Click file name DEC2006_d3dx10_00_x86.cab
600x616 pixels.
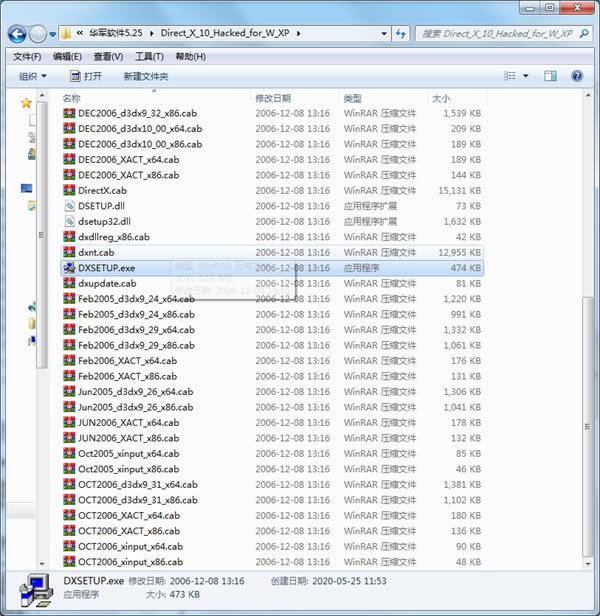140,144
